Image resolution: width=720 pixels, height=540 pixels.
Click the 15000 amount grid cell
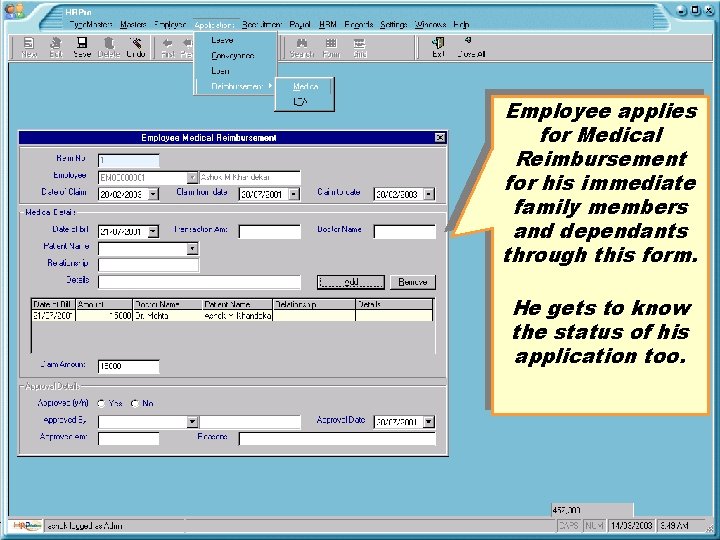click(104, 315)
